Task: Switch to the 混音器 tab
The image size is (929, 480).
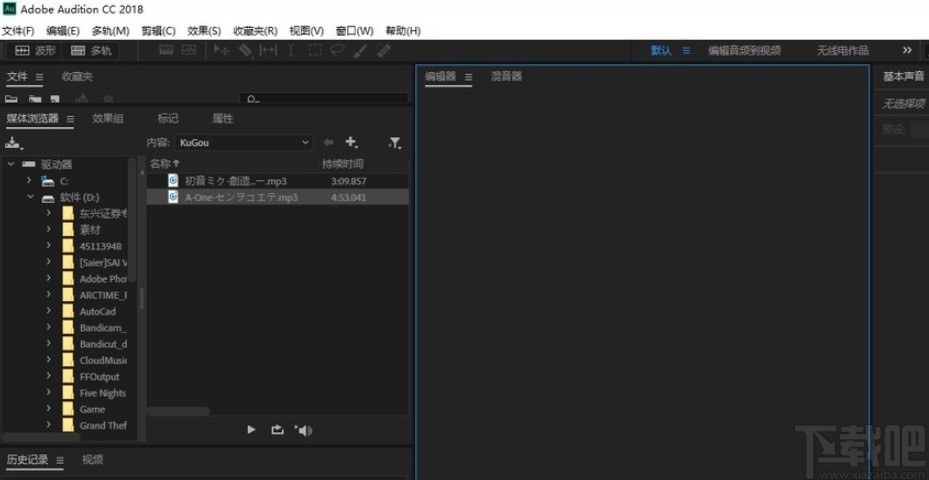Action: [506, 76]
